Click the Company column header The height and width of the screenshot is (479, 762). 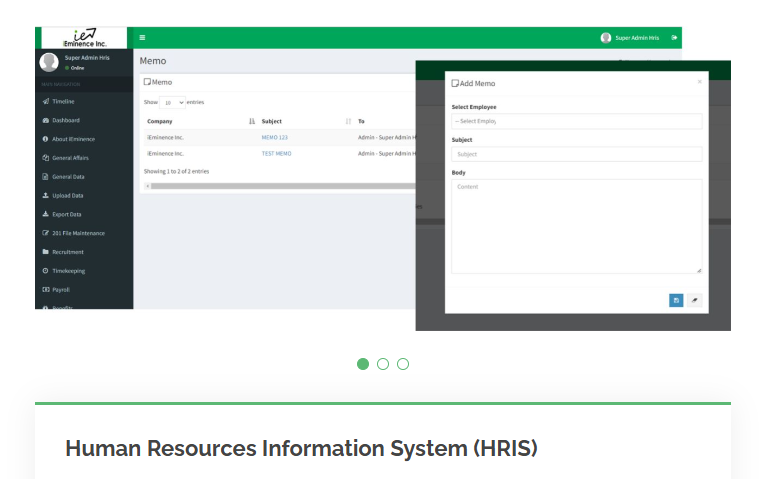160,121
